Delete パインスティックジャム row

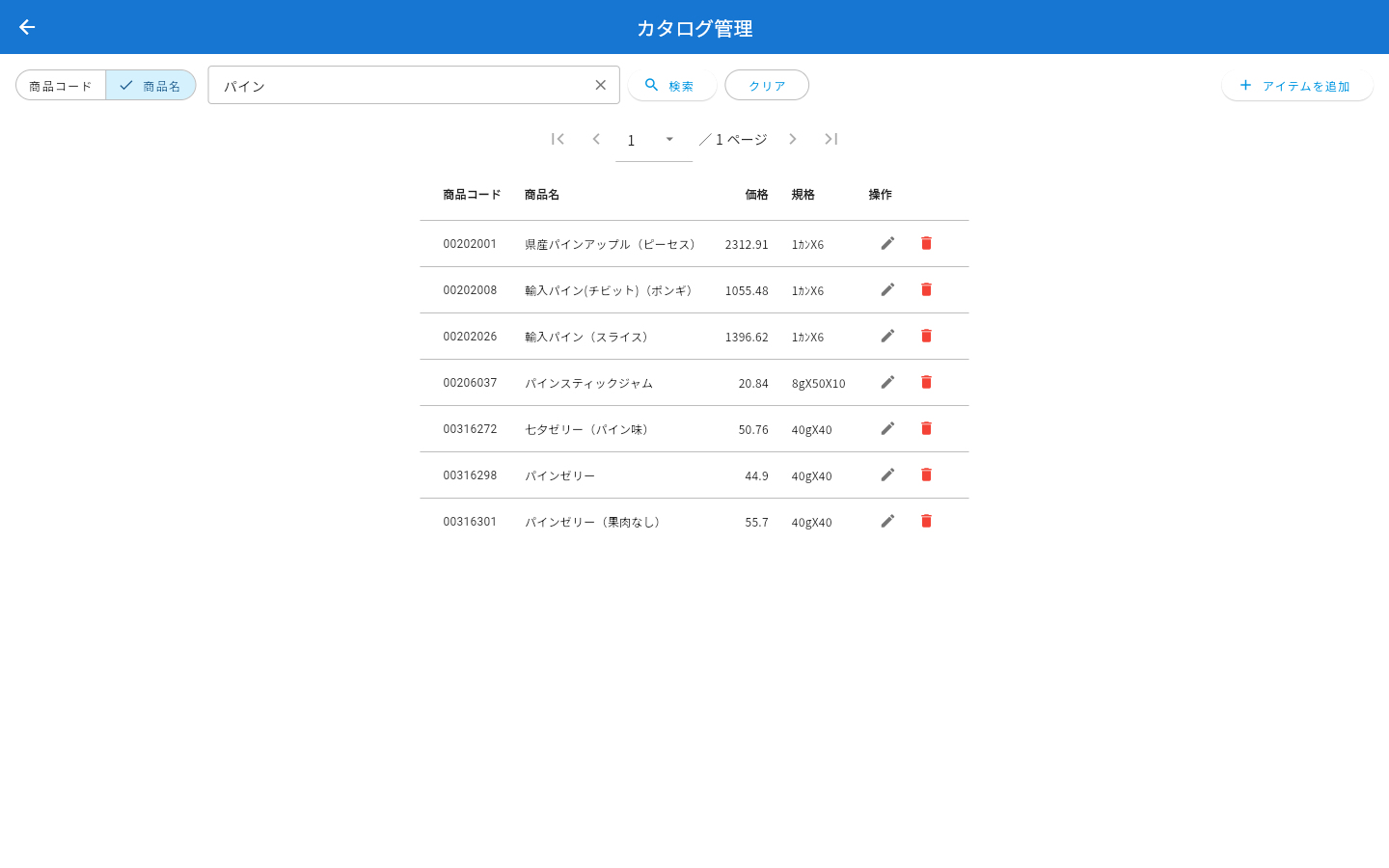coord(926,382)
